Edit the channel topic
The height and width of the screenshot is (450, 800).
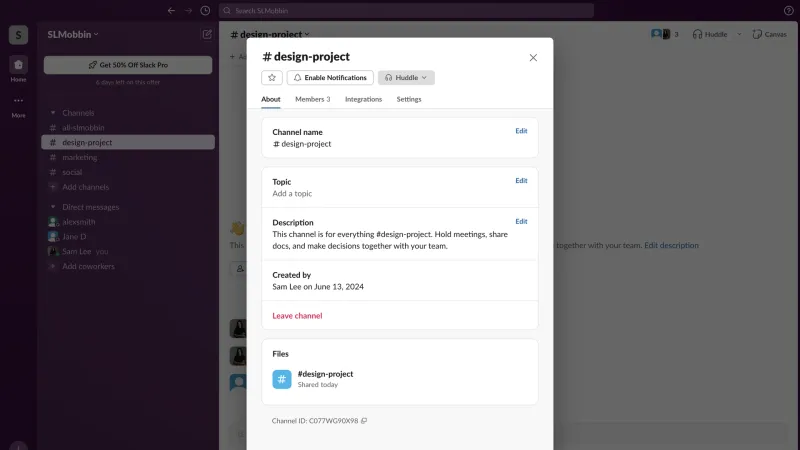pos(521,181)
